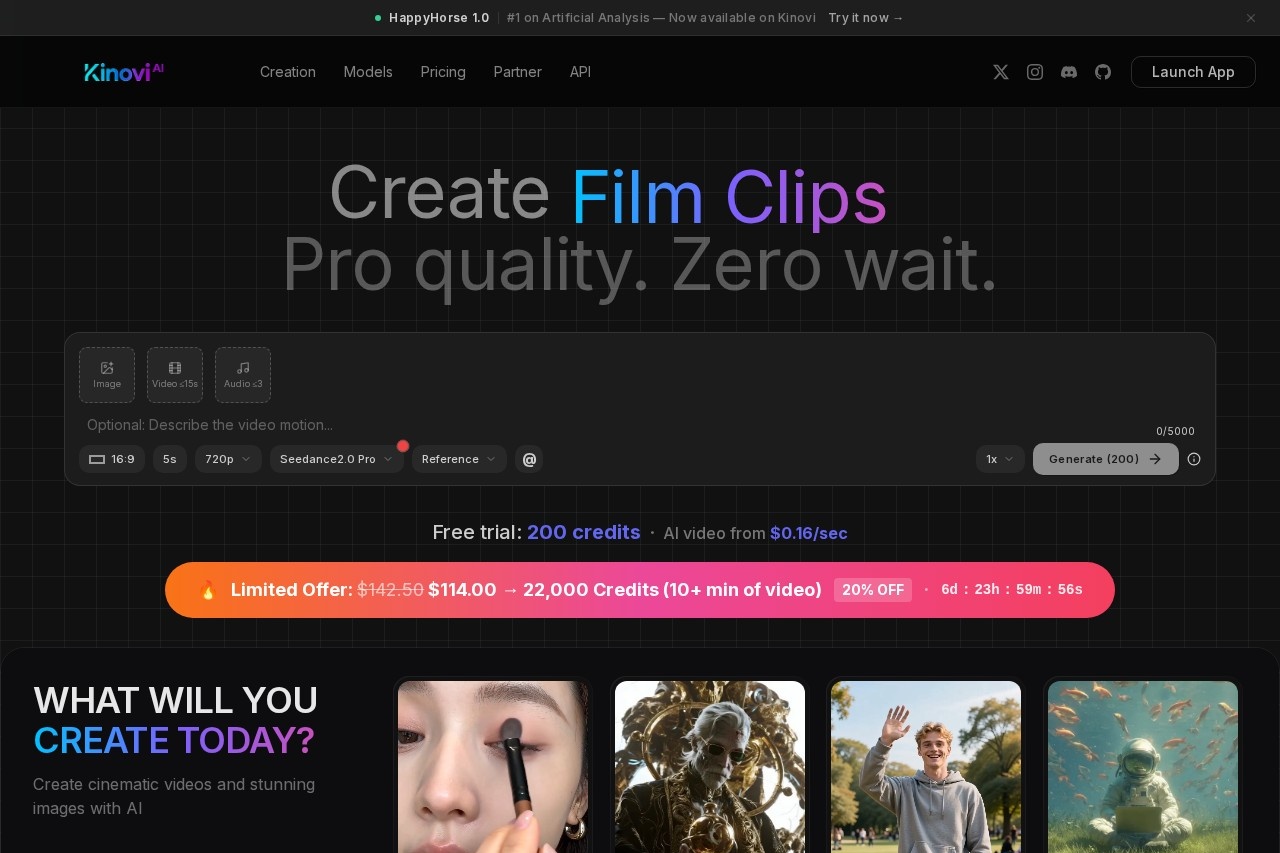Click the Launch App button
Screen dimensions: 1280x853
pyautogui.click(x=1193, y=72)
